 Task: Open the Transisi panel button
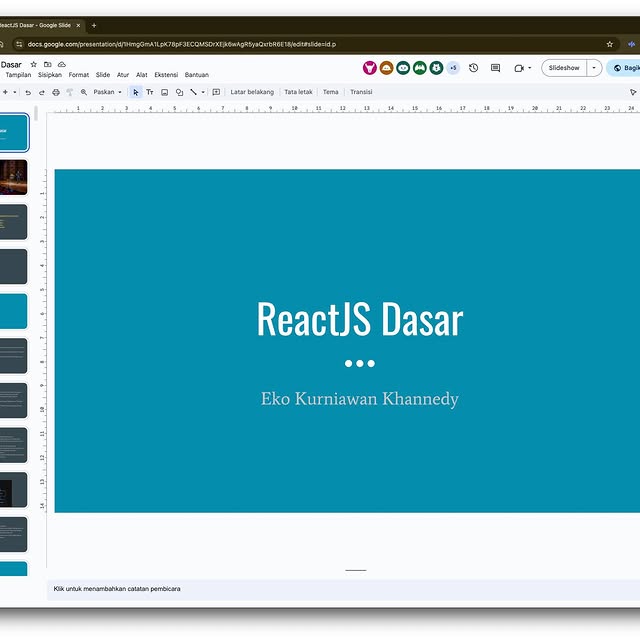pyautogui.click(x=361, y=92)
